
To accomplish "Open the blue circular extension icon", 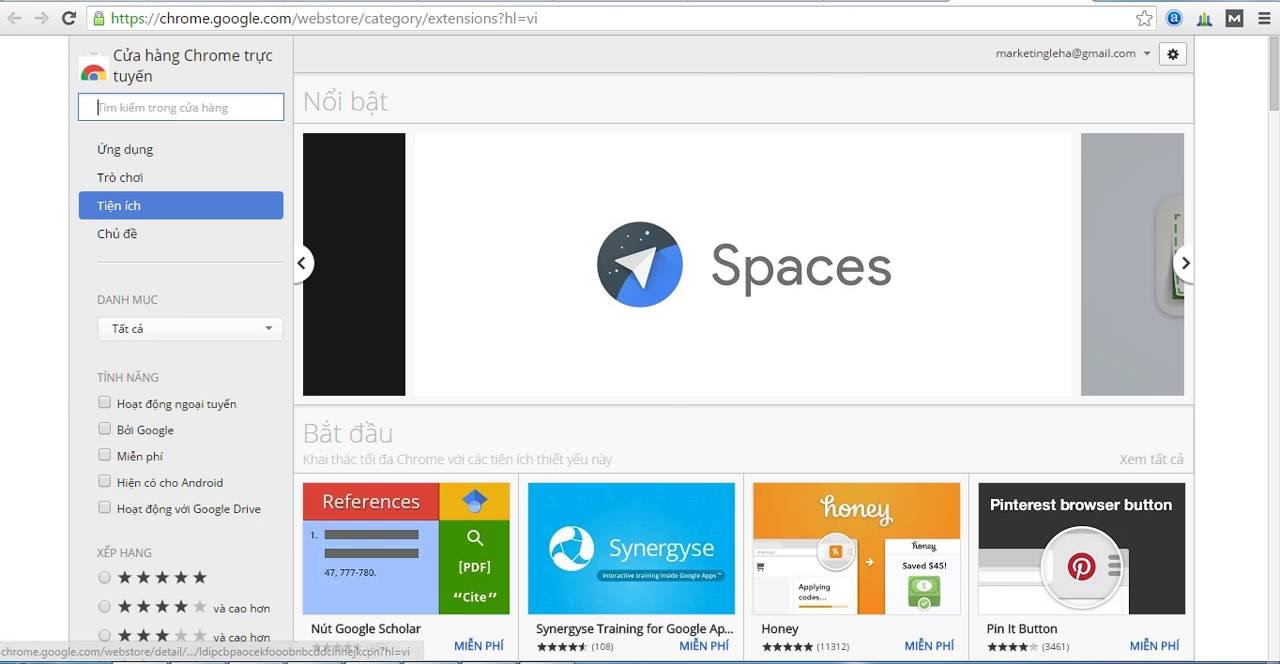I will 1175,18.
